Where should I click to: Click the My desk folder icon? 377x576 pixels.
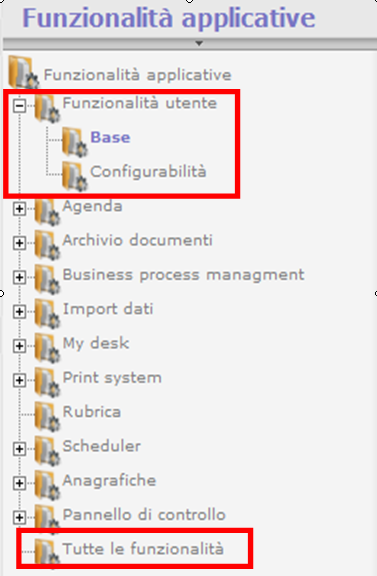pyautogui.click(x=47, y=348)
